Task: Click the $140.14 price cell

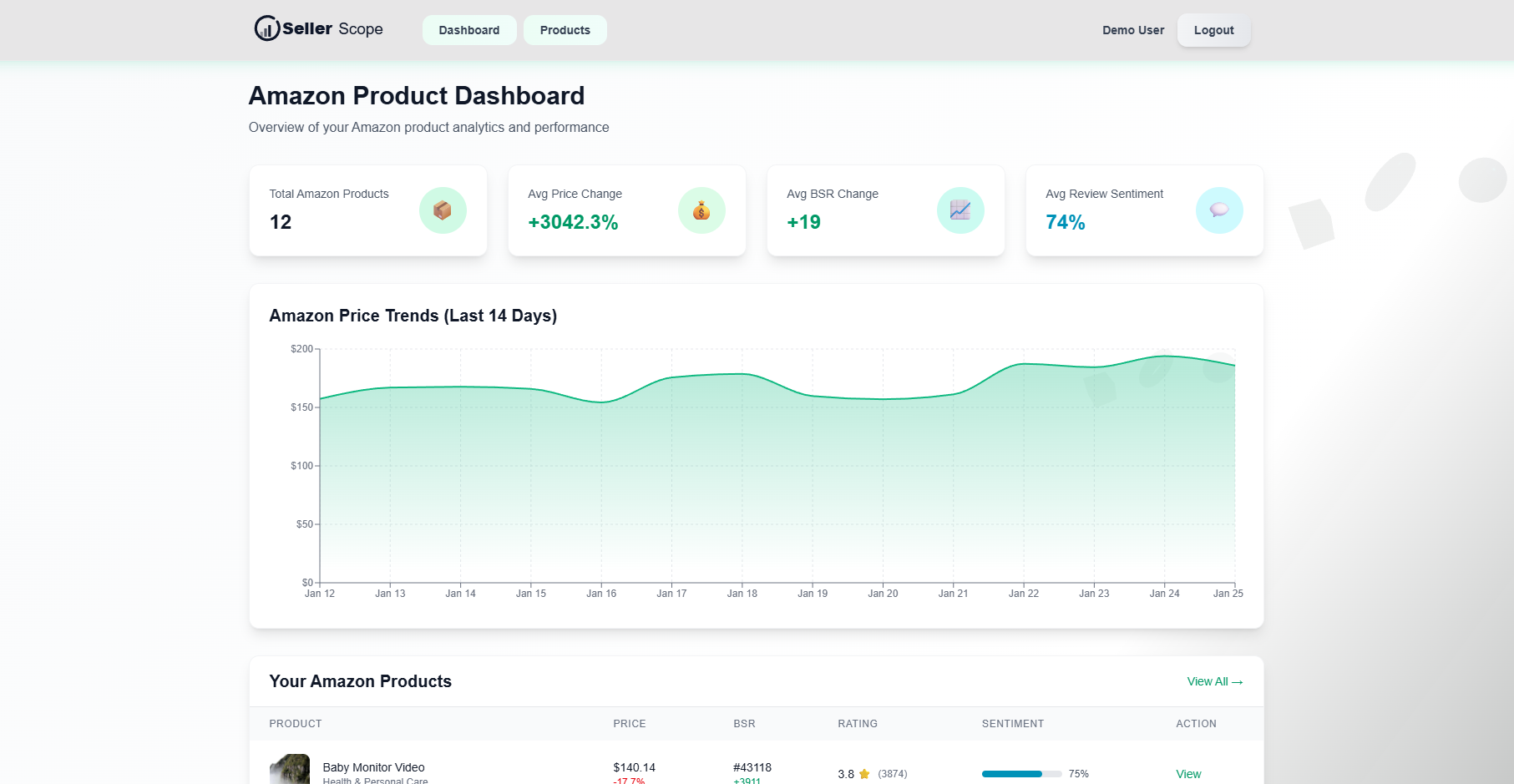Action: point(634,767)
